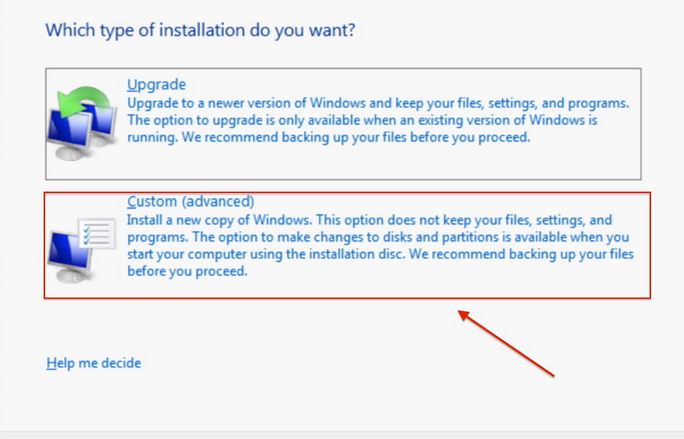Click the 'start your computer using' Custom line
684x439 pixels.
[380, 254]
